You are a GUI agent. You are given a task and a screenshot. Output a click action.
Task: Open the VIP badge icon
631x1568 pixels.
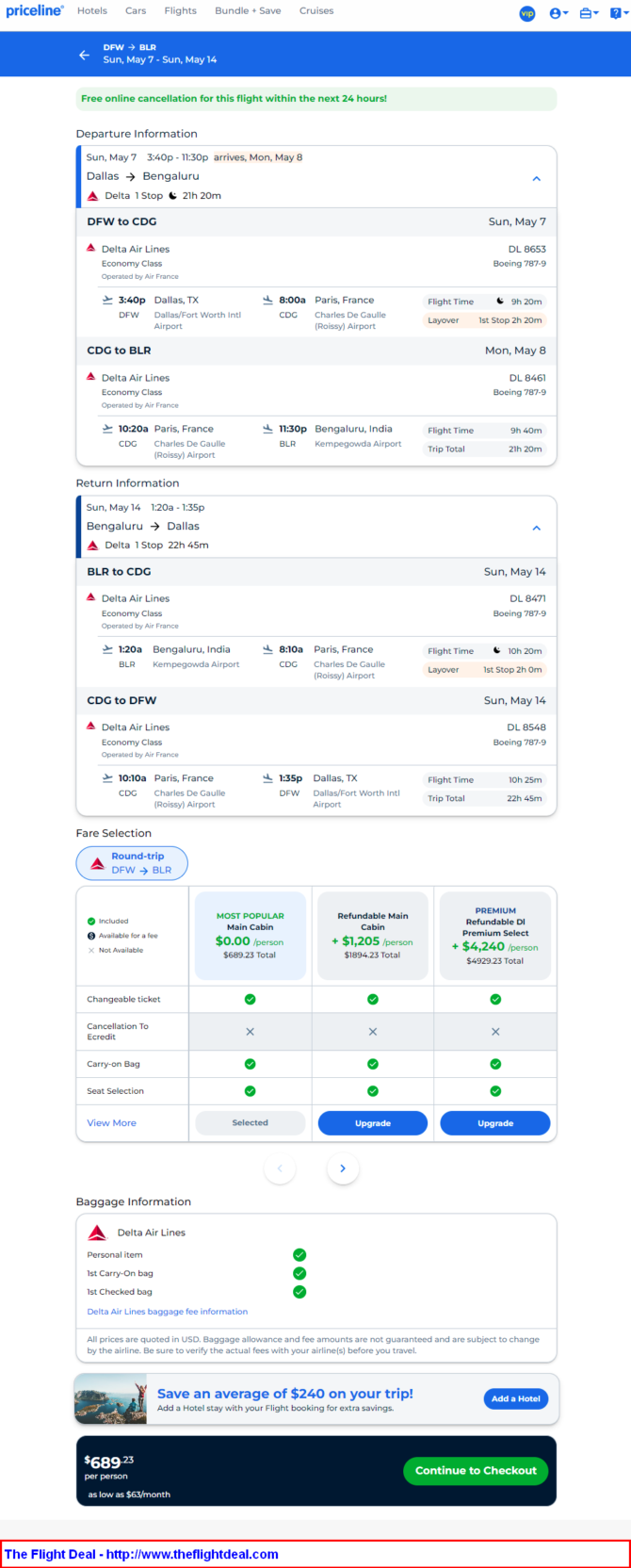pos(527,13)
